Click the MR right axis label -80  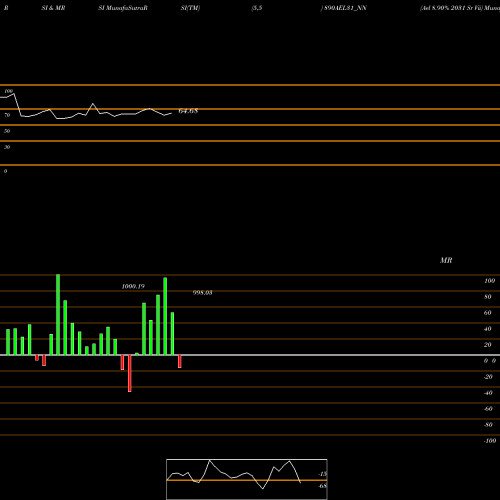pos(488,425)
